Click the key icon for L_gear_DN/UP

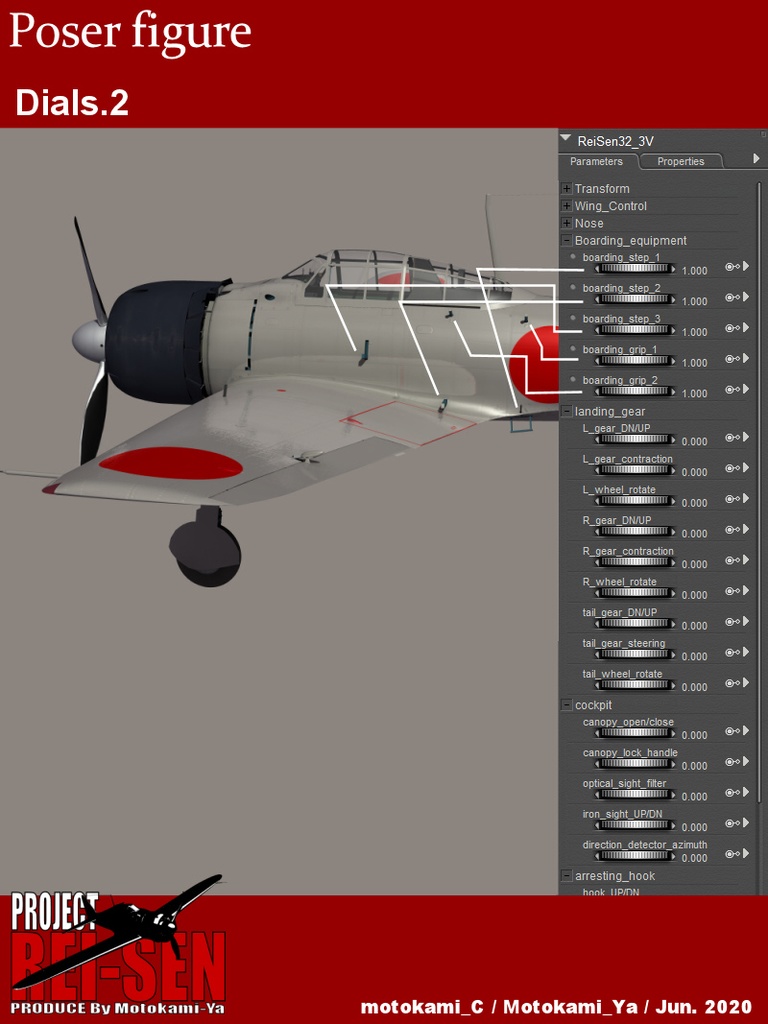[x=732, y=438]
